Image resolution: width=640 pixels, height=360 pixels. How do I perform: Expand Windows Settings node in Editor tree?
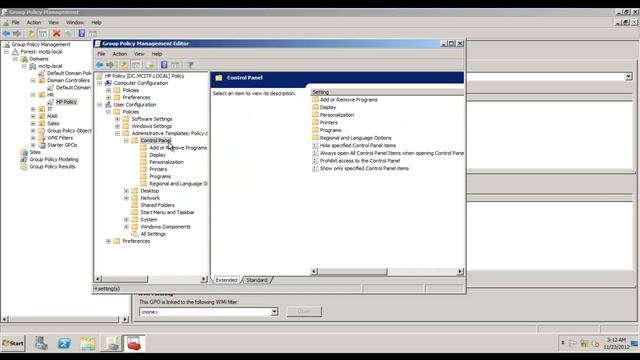[118, 126]
